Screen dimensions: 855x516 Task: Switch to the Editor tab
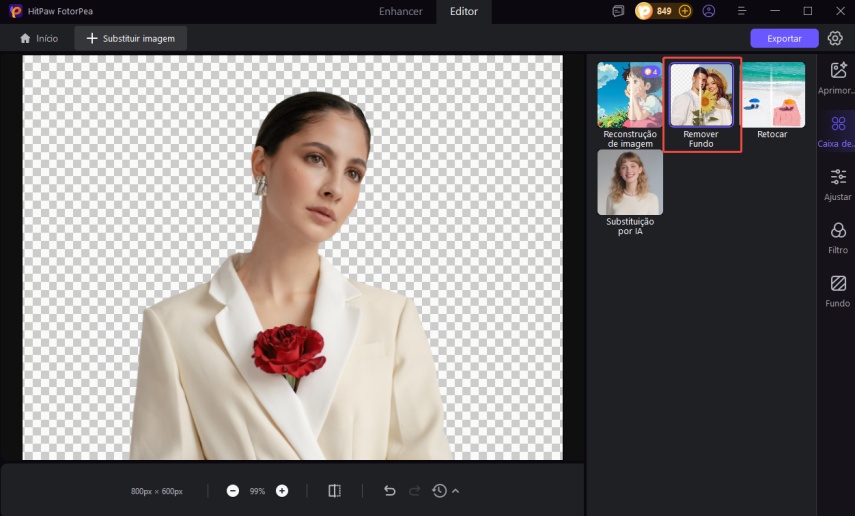click(x=464, y=11)
